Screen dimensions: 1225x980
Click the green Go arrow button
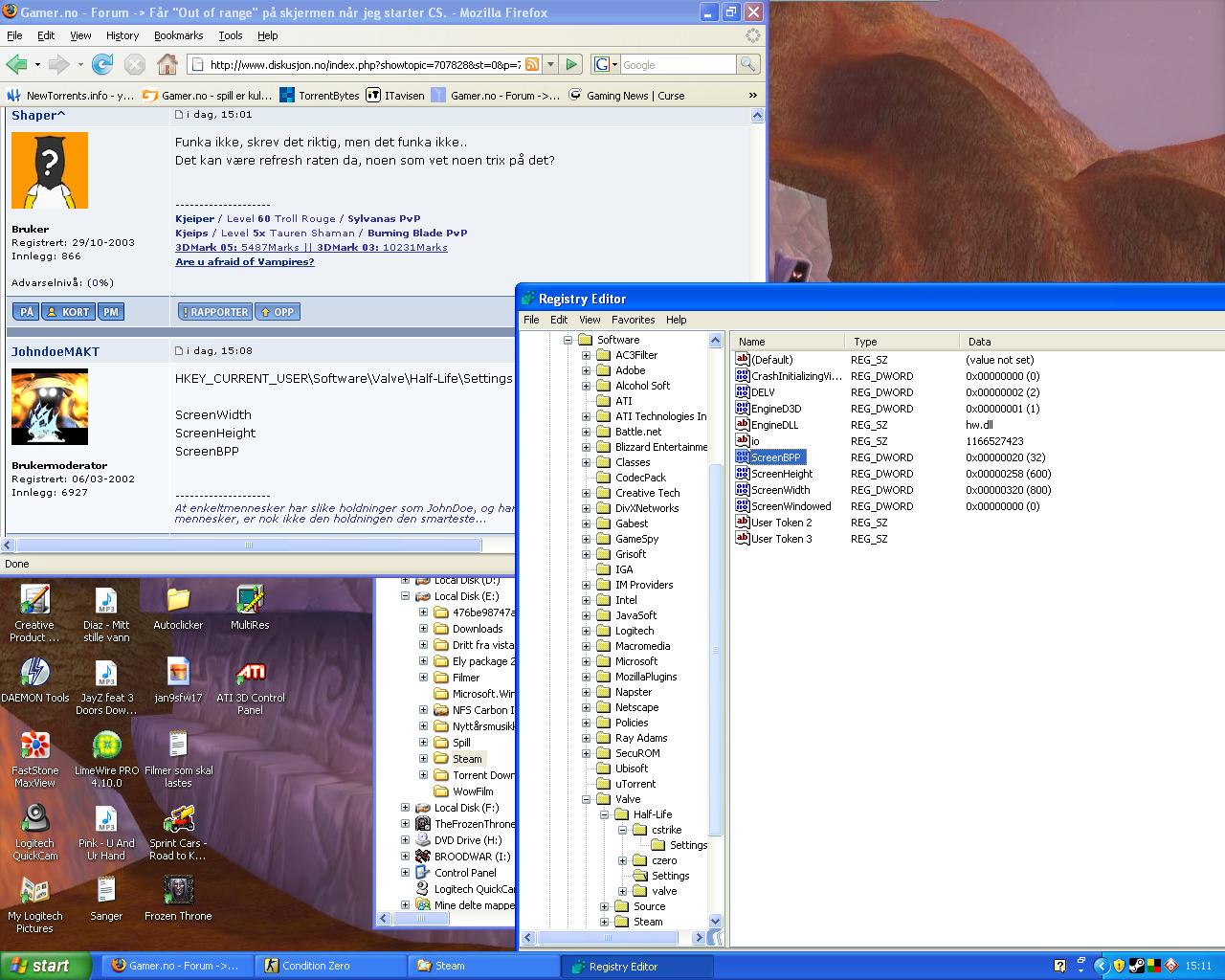[x=571, y=64]
